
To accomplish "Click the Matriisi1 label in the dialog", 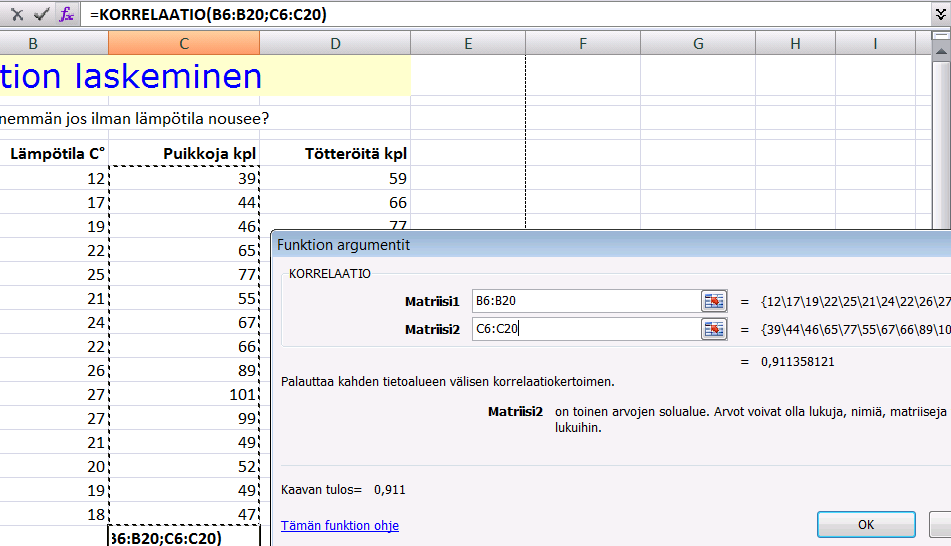I will click(432, 301).
